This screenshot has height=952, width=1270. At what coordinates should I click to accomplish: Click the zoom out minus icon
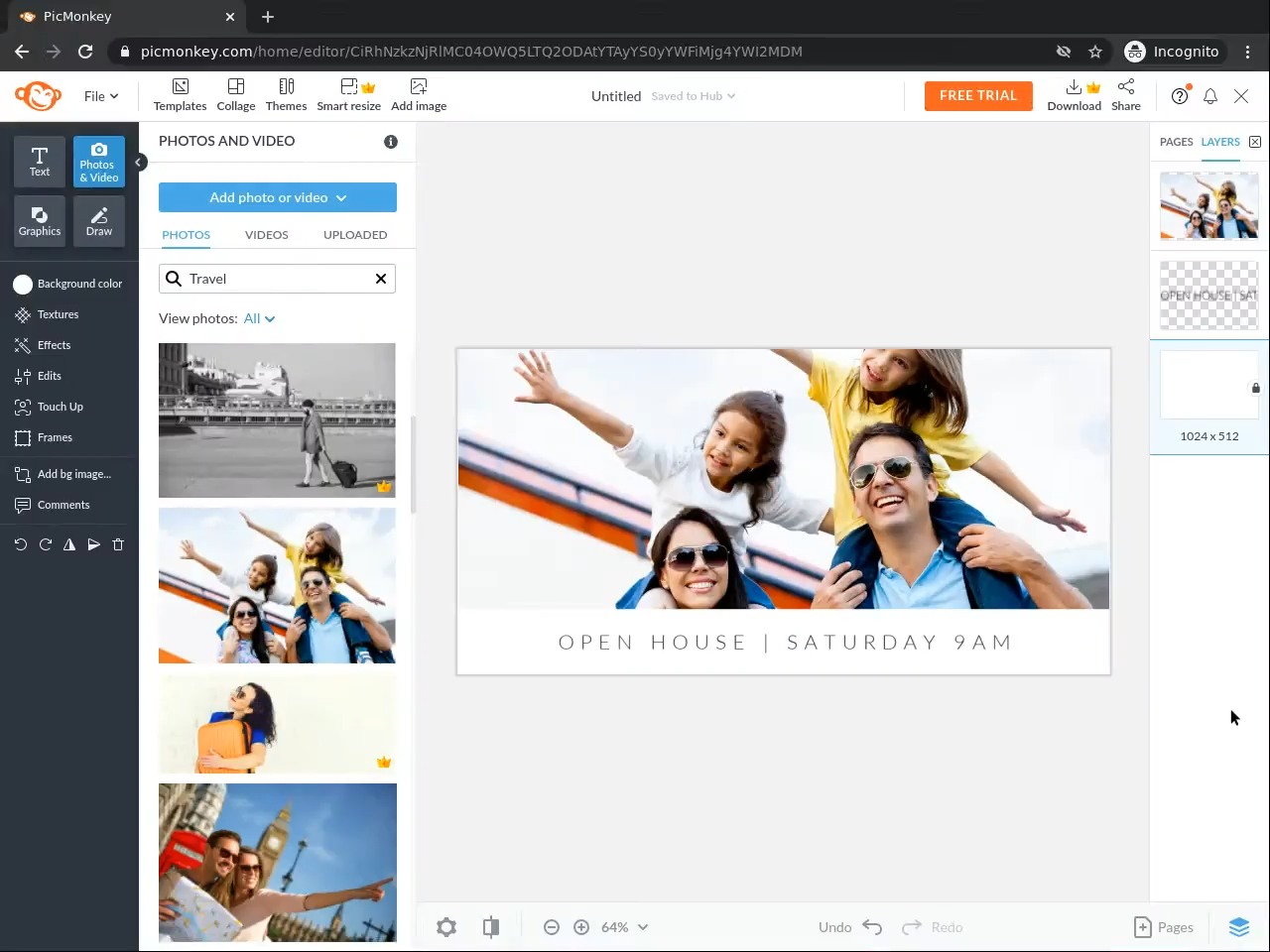552,927
